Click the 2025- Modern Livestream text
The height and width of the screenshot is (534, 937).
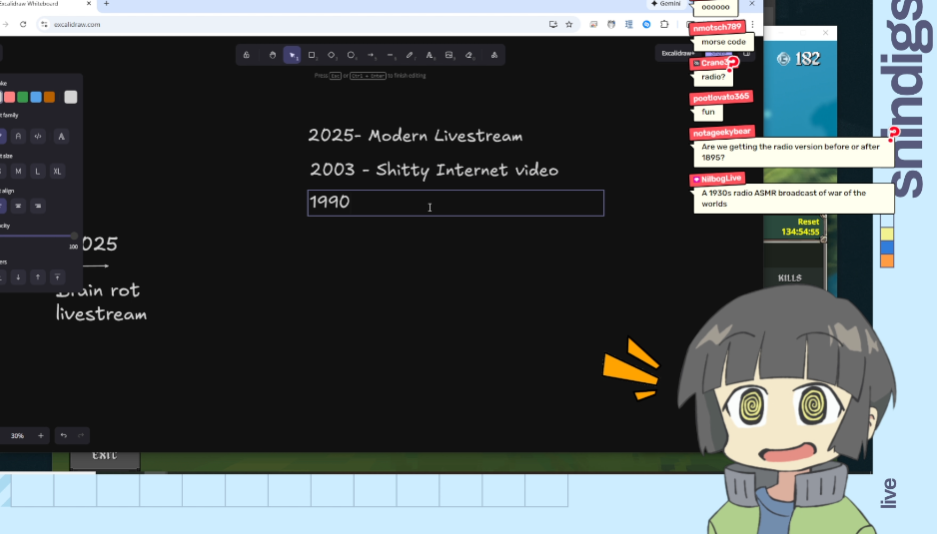(x=415, y=136)
